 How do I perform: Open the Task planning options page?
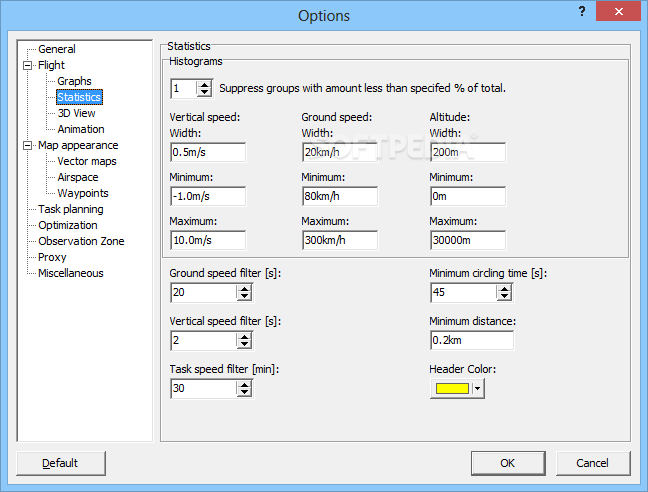point(71,209)
